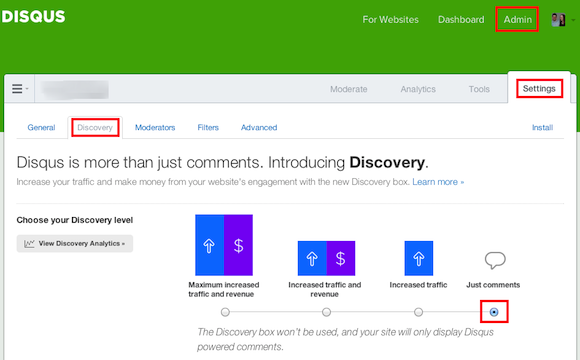Open For Websites in top navigation
This screenshot has width=580, height=360.
390,20
